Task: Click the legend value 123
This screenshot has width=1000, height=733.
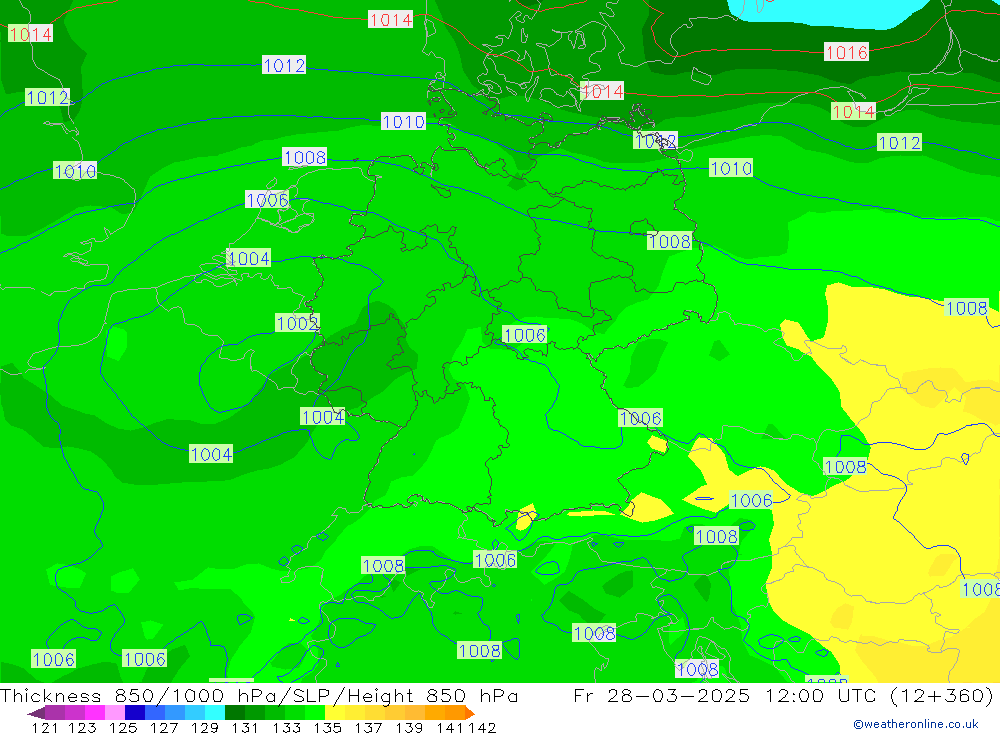Action: [x=82, y=727]
